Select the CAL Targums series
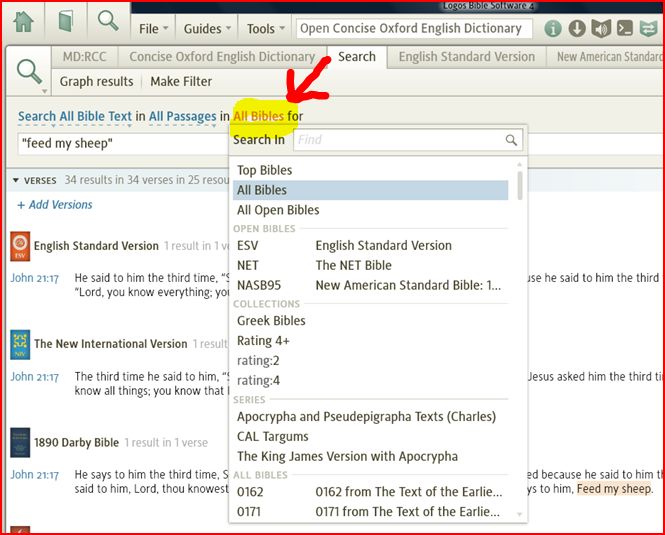The image size is (665, 535). 370,437
